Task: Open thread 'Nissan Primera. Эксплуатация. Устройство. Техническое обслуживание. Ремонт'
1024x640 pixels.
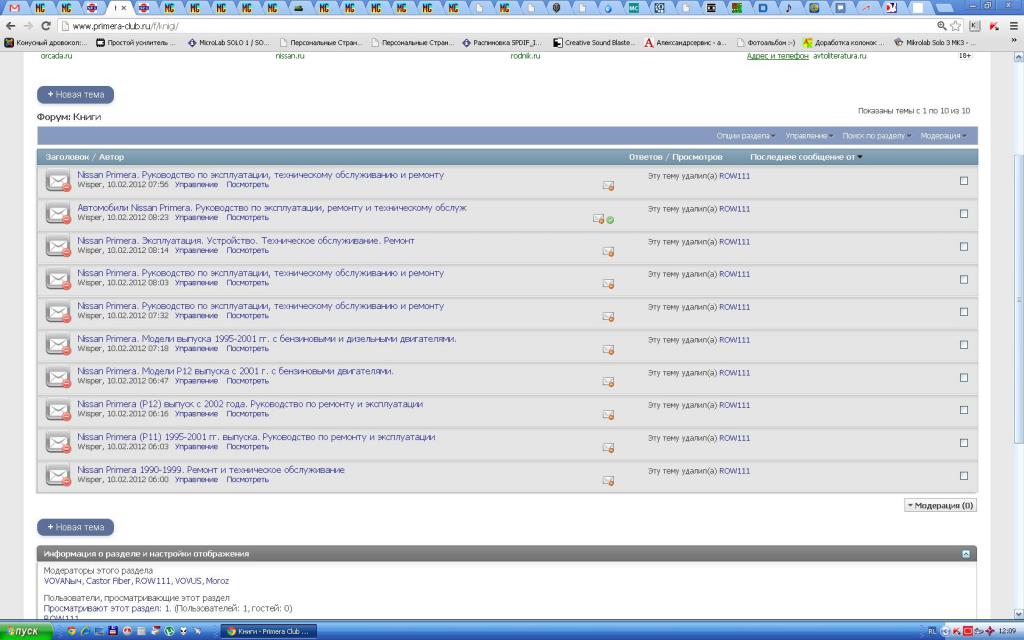Action: pos(246,240)
